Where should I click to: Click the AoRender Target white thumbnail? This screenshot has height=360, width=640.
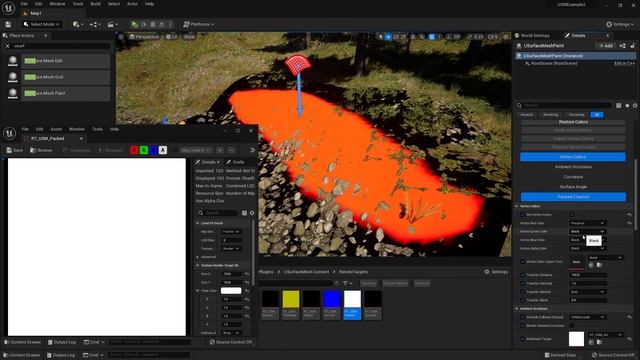click(x=576, y=339)
